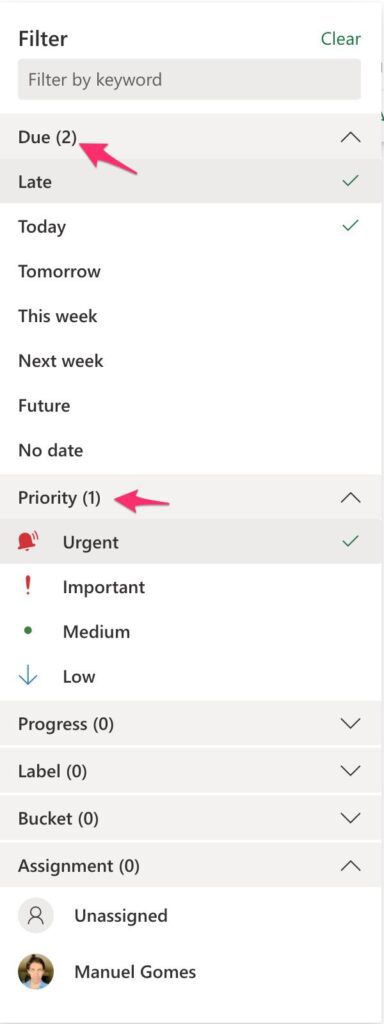Expand the Progress section chevron
This screenshot has width=384, height=1024.
(x=351, y=724)
